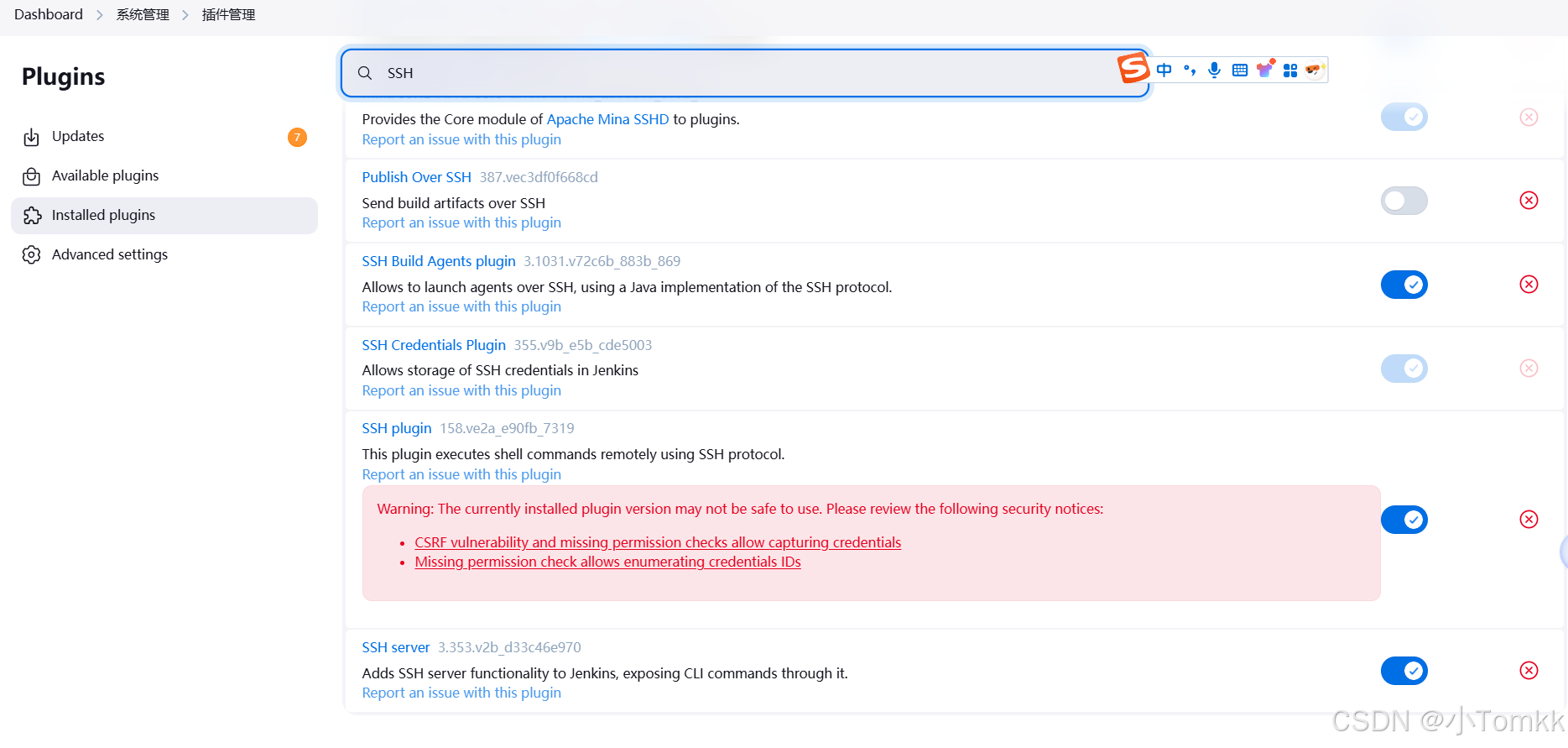Screen dimensions: 1568x748
Task: Go to Dashboard breadcrumb
Action: (49, 14)
